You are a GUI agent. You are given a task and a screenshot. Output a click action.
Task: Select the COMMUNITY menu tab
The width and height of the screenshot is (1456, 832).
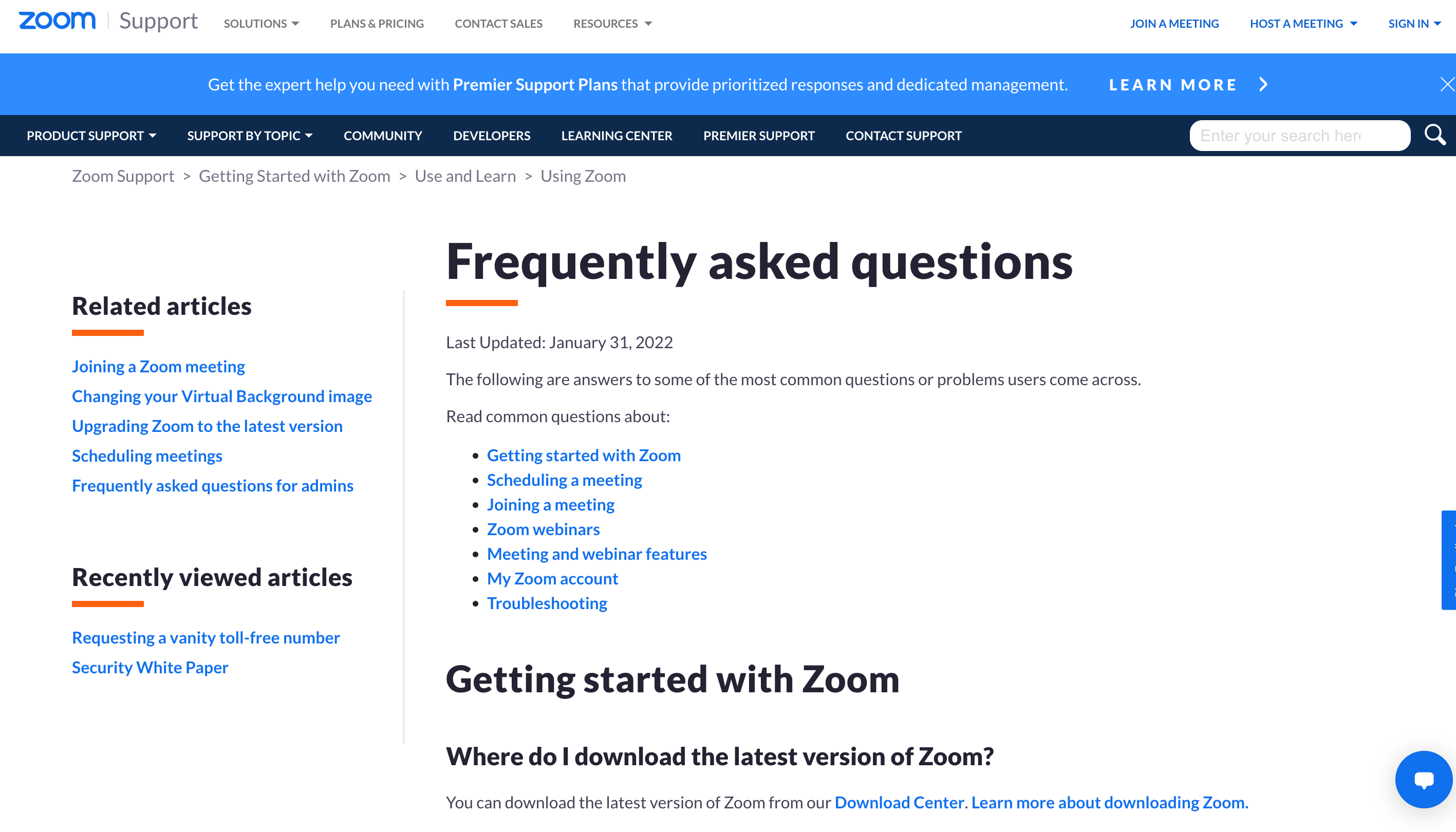pos(382,135)
